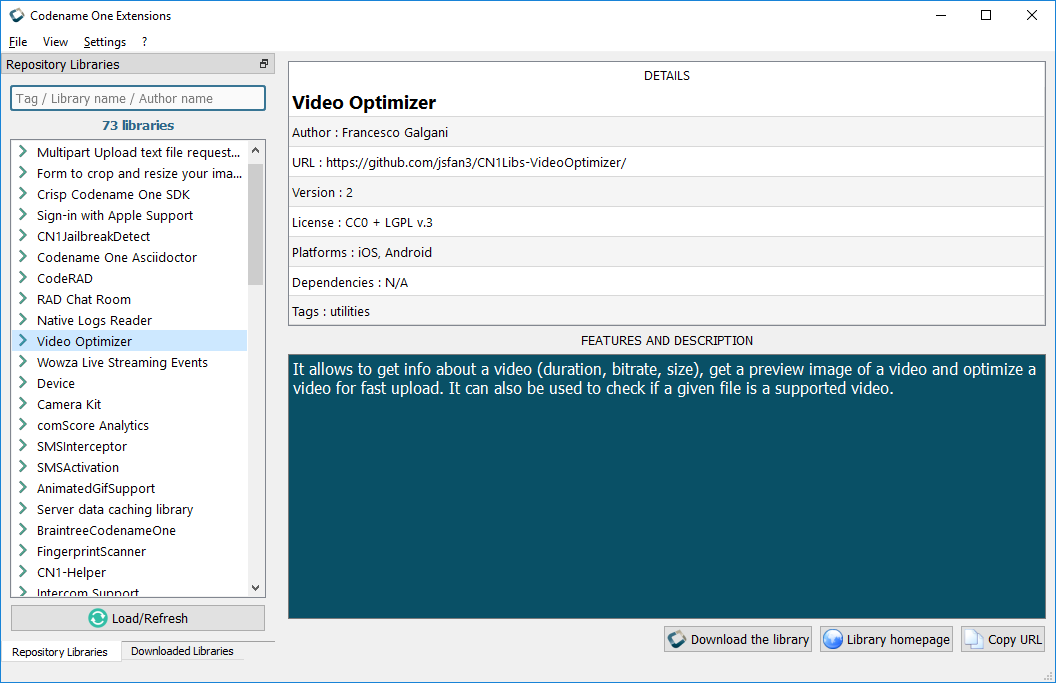
Task: Click the library list scroll up arrow
Action: (x=255, y=150)
